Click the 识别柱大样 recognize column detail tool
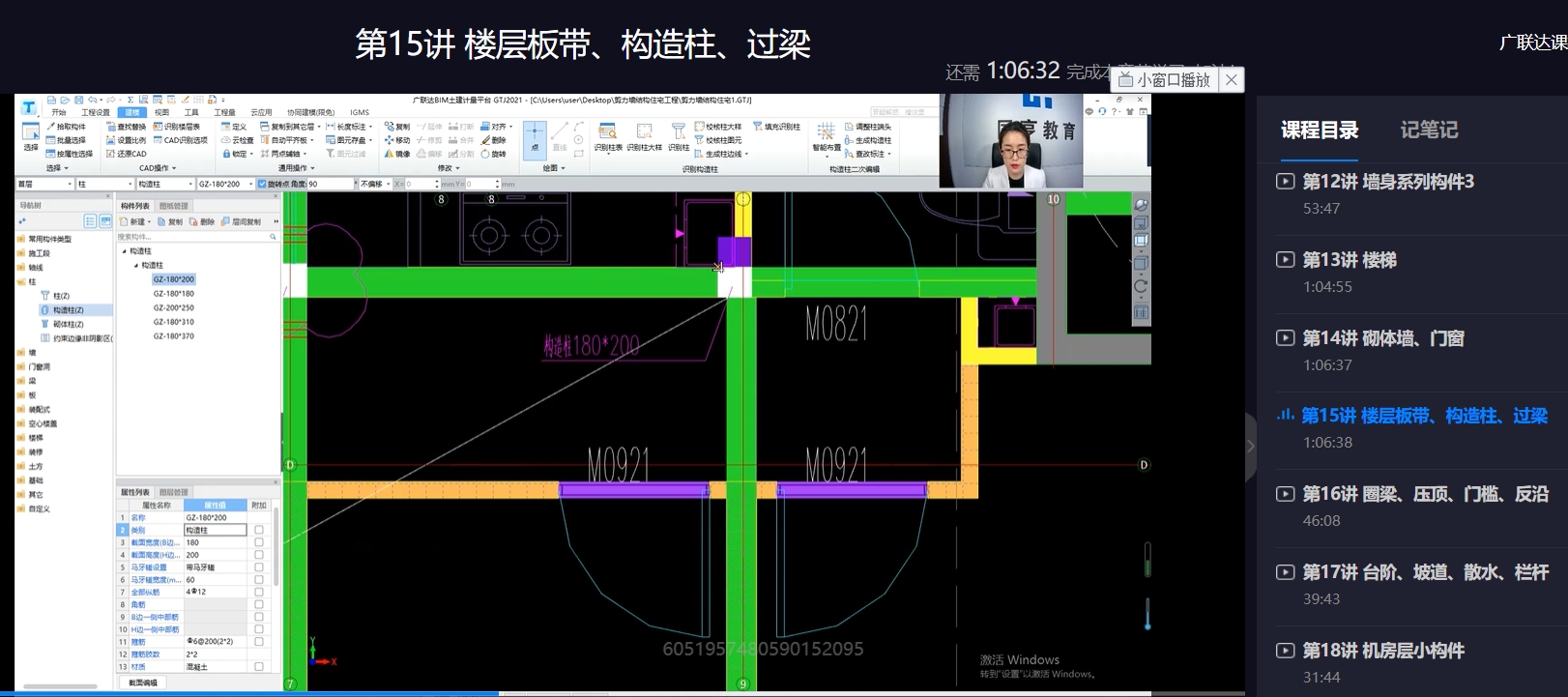This screenshot has height=697, width=1568. 644,137
